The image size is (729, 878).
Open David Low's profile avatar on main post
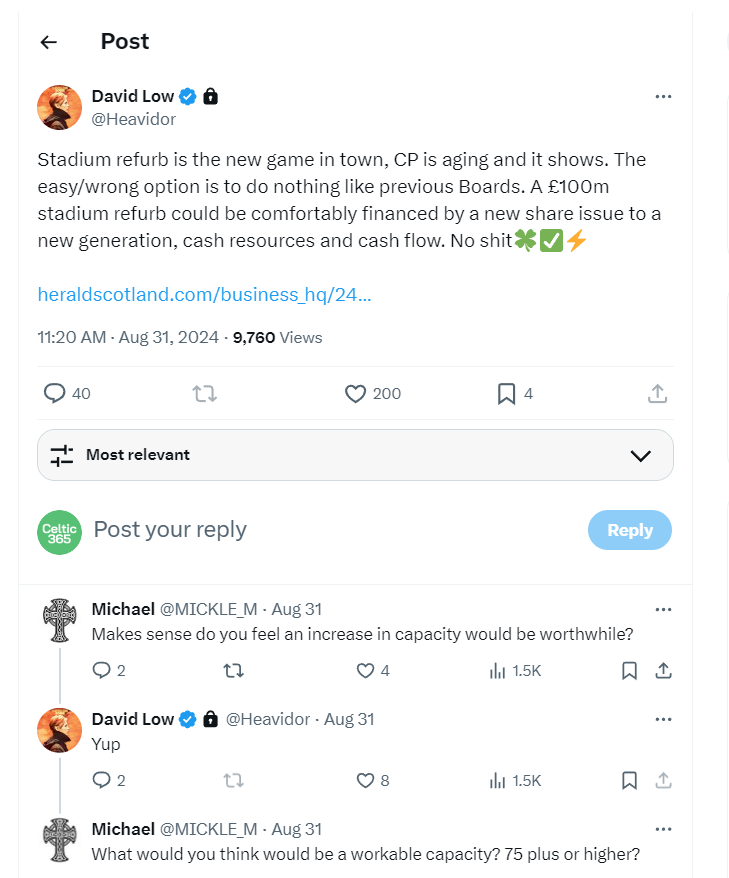pos(59,107)
